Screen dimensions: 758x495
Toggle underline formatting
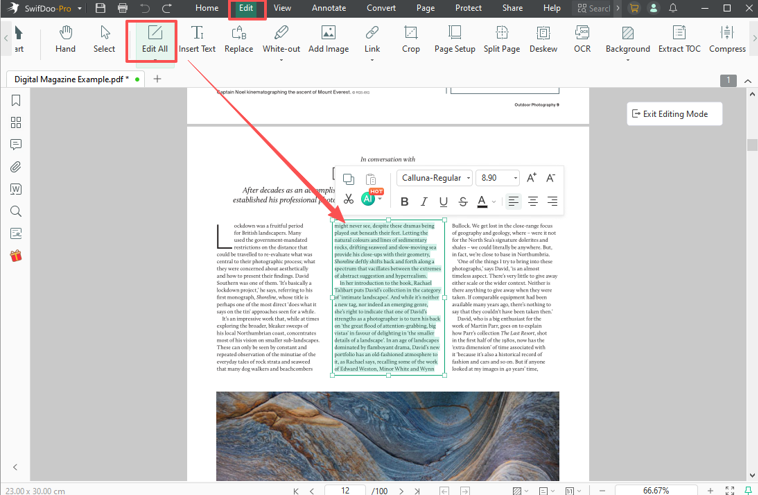pyautogui.click(x=443, y=202)
